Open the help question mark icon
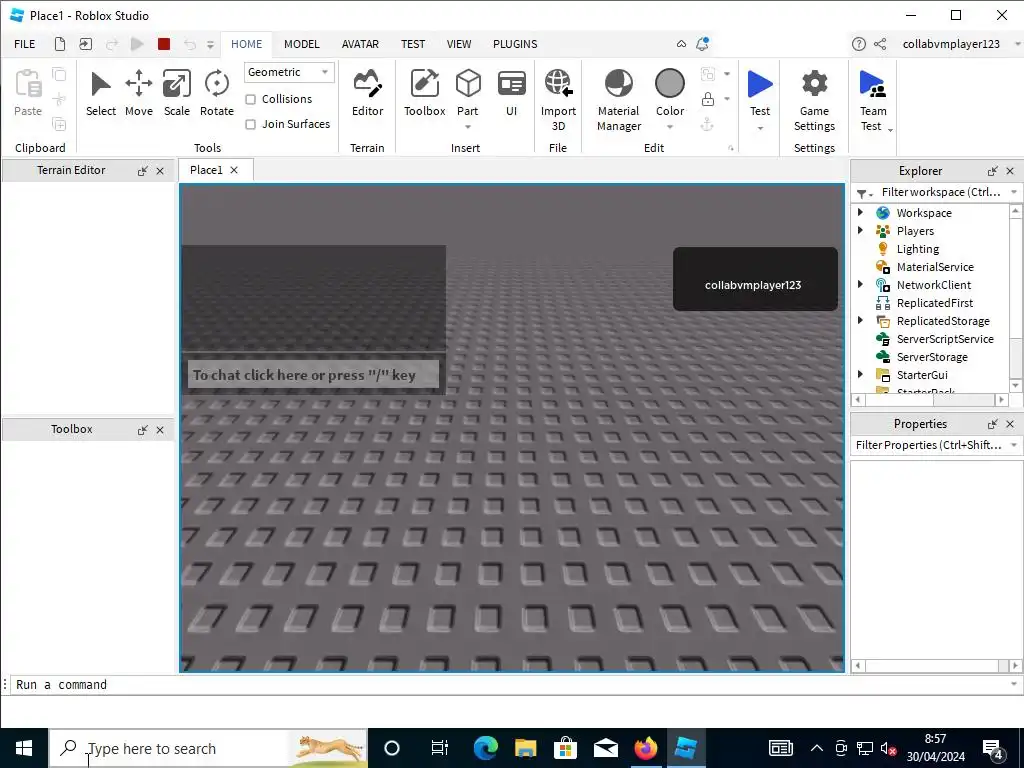The height and width of the screenshot is (768, 1024). coord(859,44)
